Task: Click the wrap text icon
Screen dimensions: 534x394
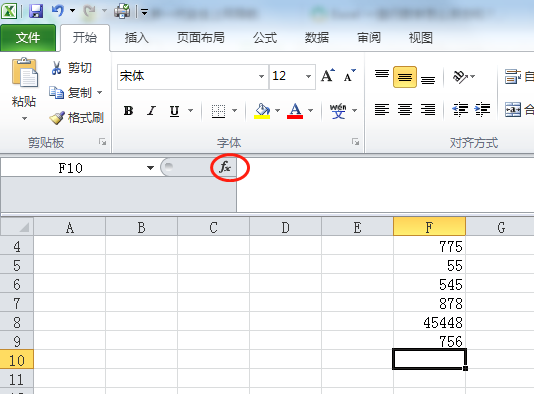Action: pyautogui.click(x=513, y=77)
